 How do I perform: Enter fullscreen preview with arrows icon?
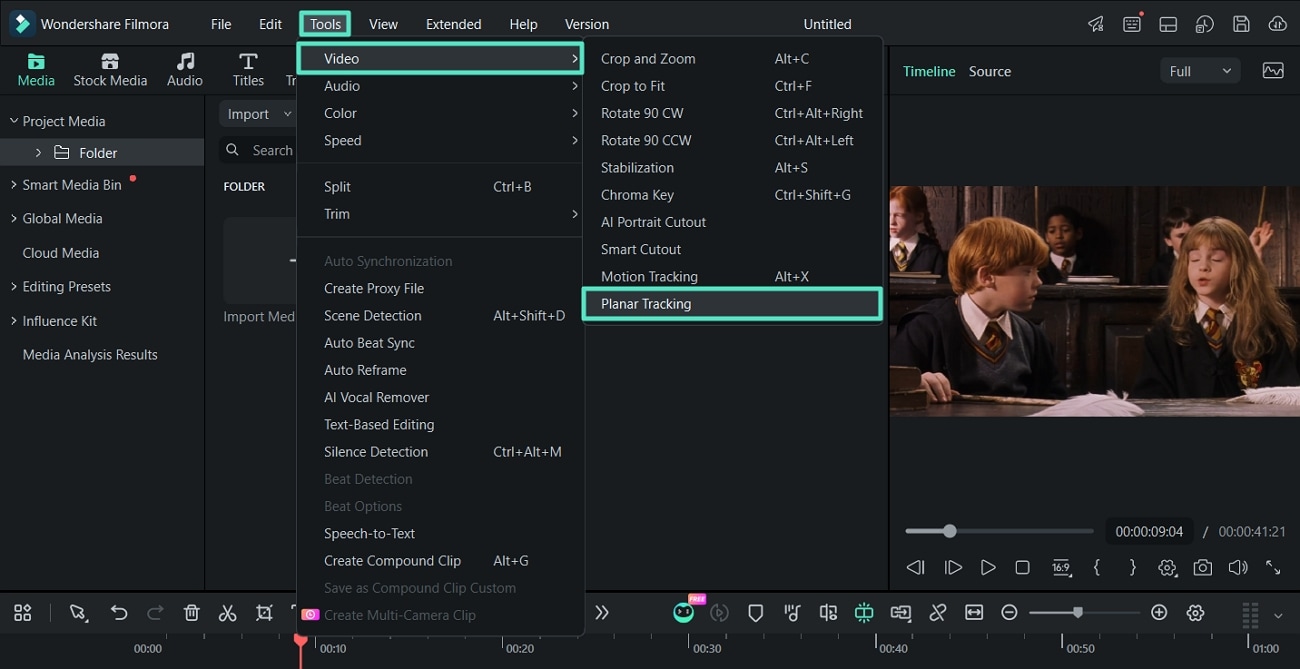(x=1273, y=567)
